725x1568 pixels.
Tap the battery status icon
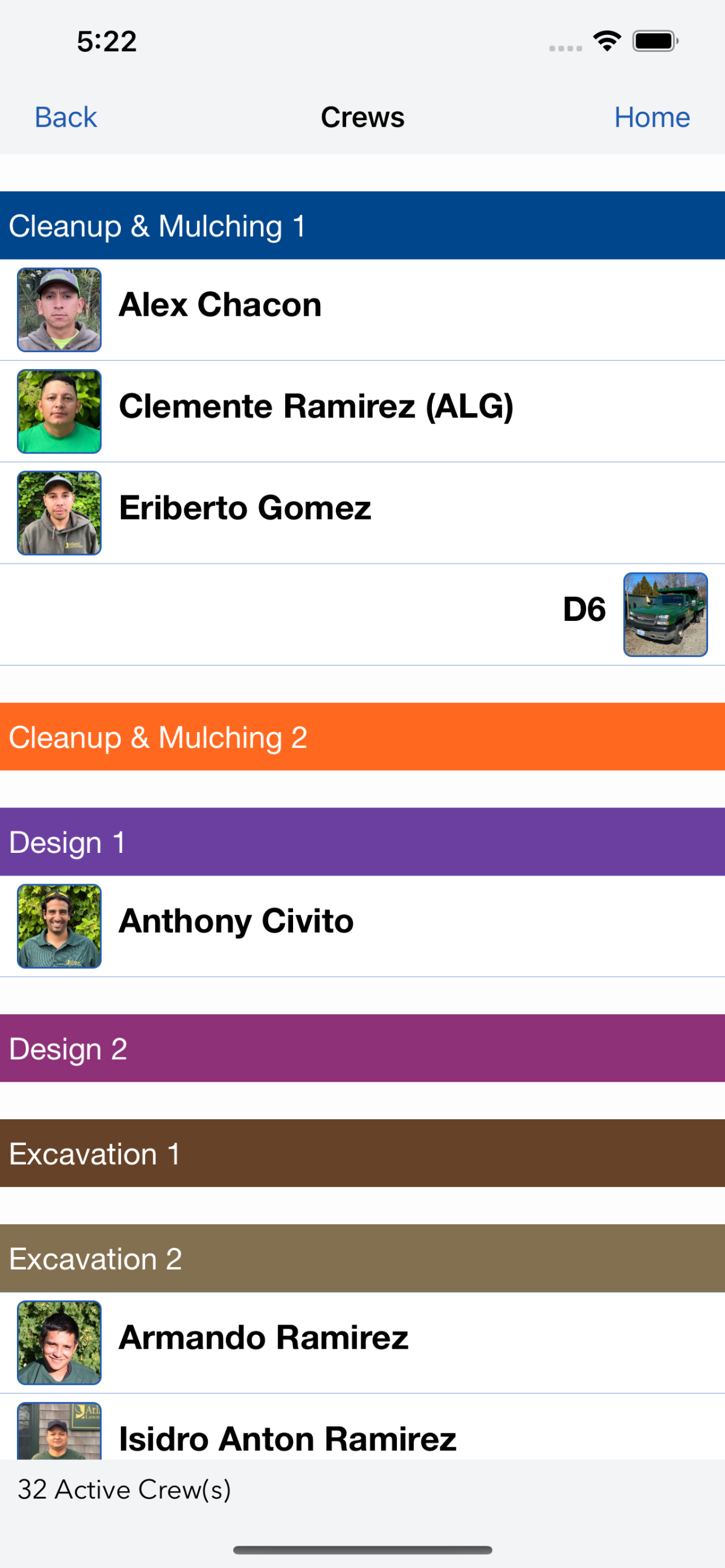coord(655,42)
